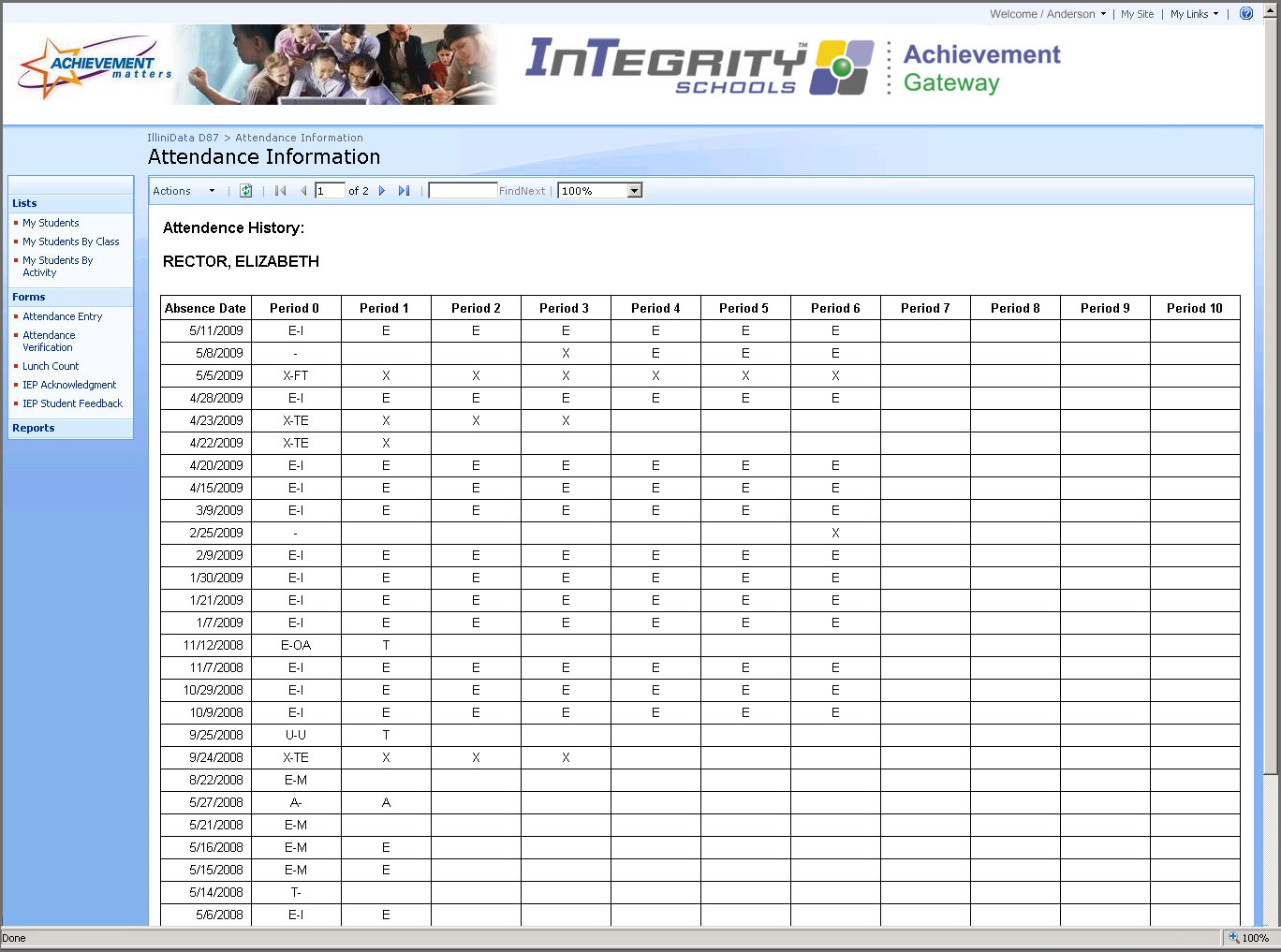Select the E-OA cell for 11/12/2008
Screen dimensions: 1281x952
[x=296, y=645]
